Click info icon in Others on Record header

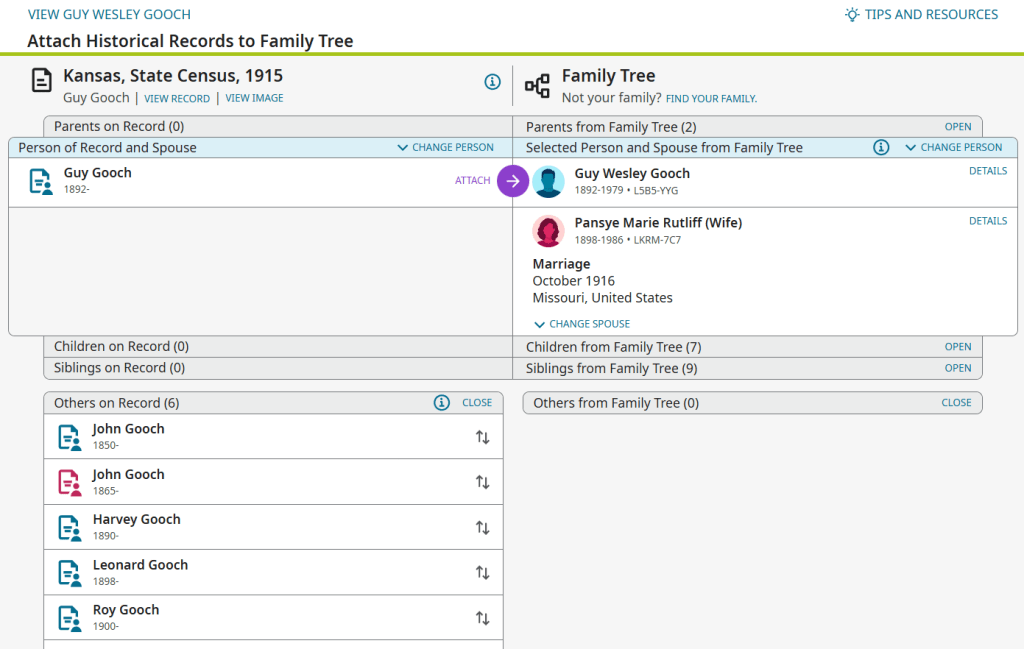point(441,403)
